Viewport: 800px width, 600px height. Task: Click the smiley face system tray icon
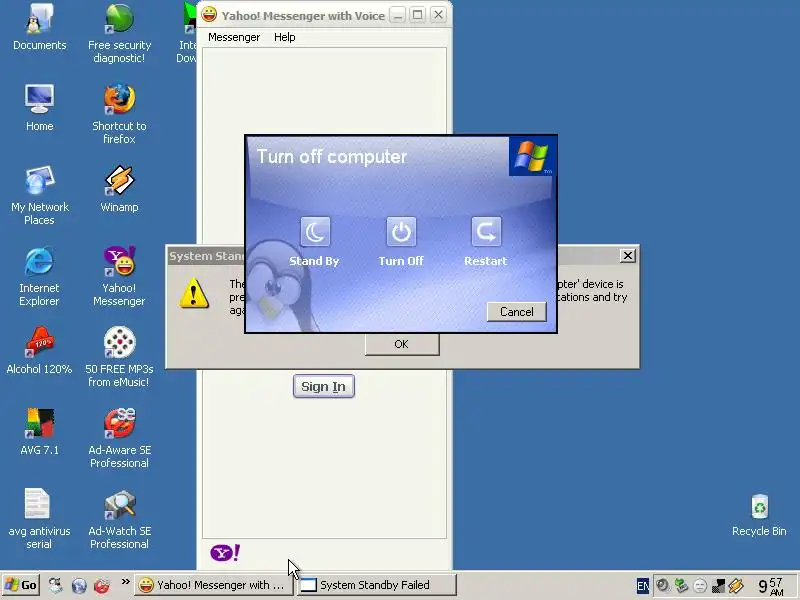700,586
